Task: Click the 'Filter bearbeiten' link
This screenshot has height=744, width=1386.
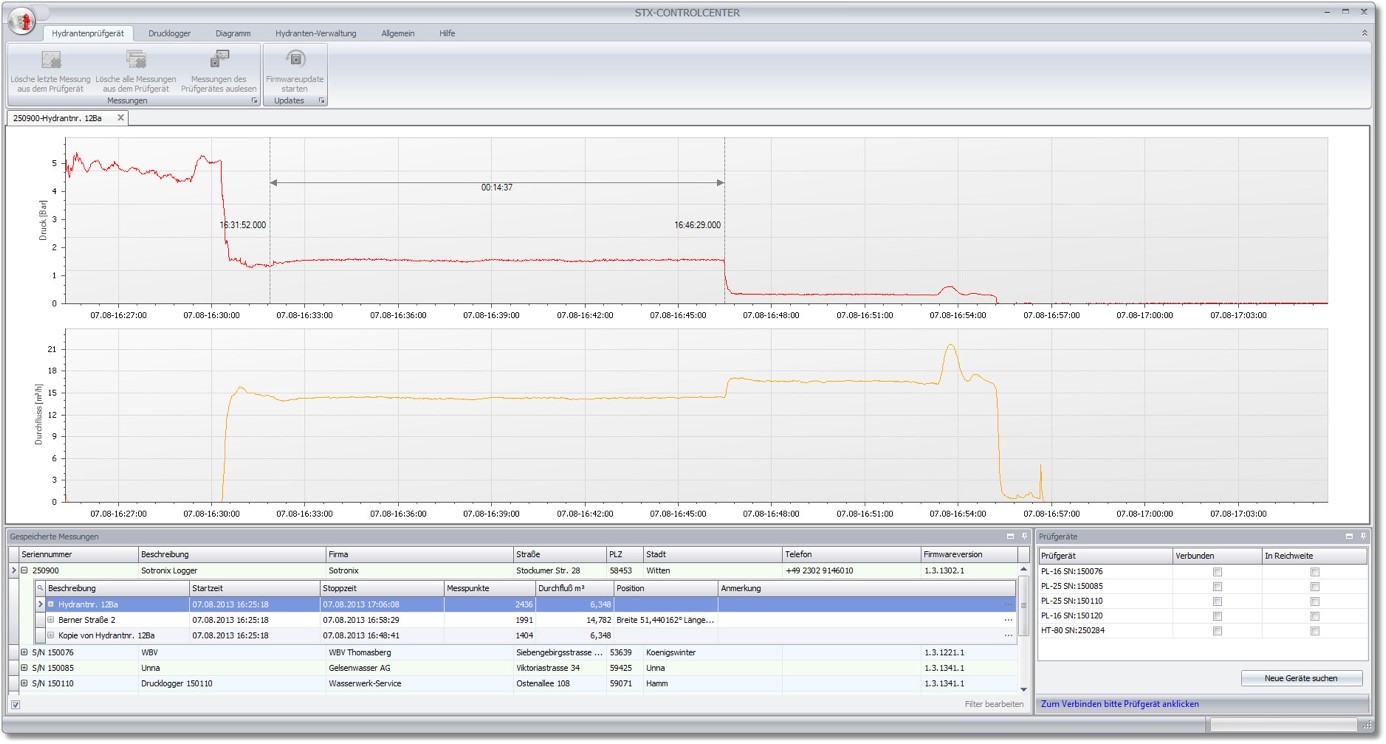Action: pyautogui.click(x=994, y=704)
